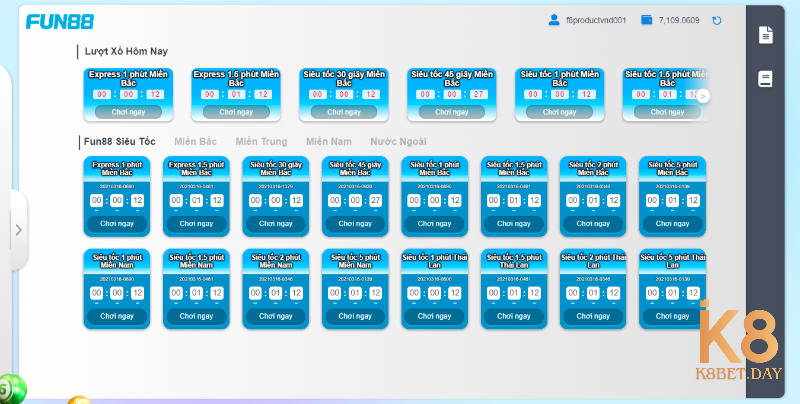Open the Miền Nam tab
The height and width of the screenshot is (404, 800).
(328, 142)
